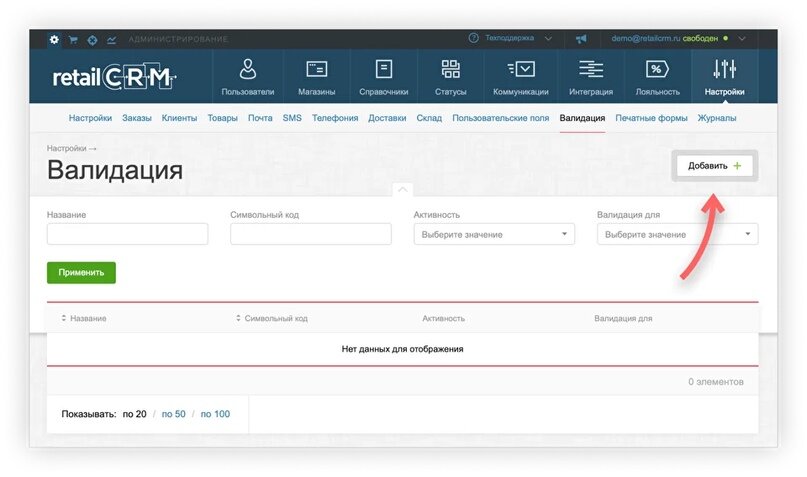The image size is (807, 477).
Task: Open the Справочники section
Action: click(x=383, y=77)
